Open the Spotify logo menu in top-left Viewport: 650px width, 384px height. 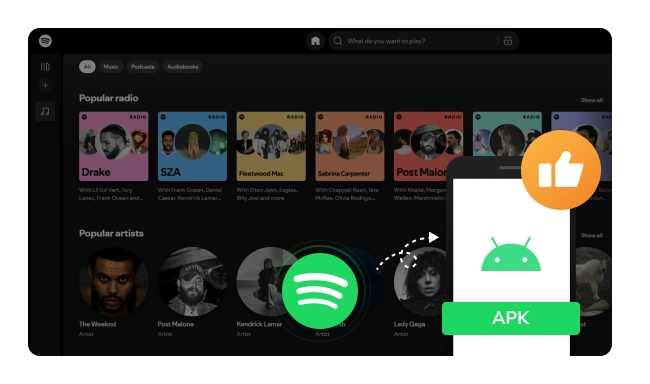pos(45,41)
